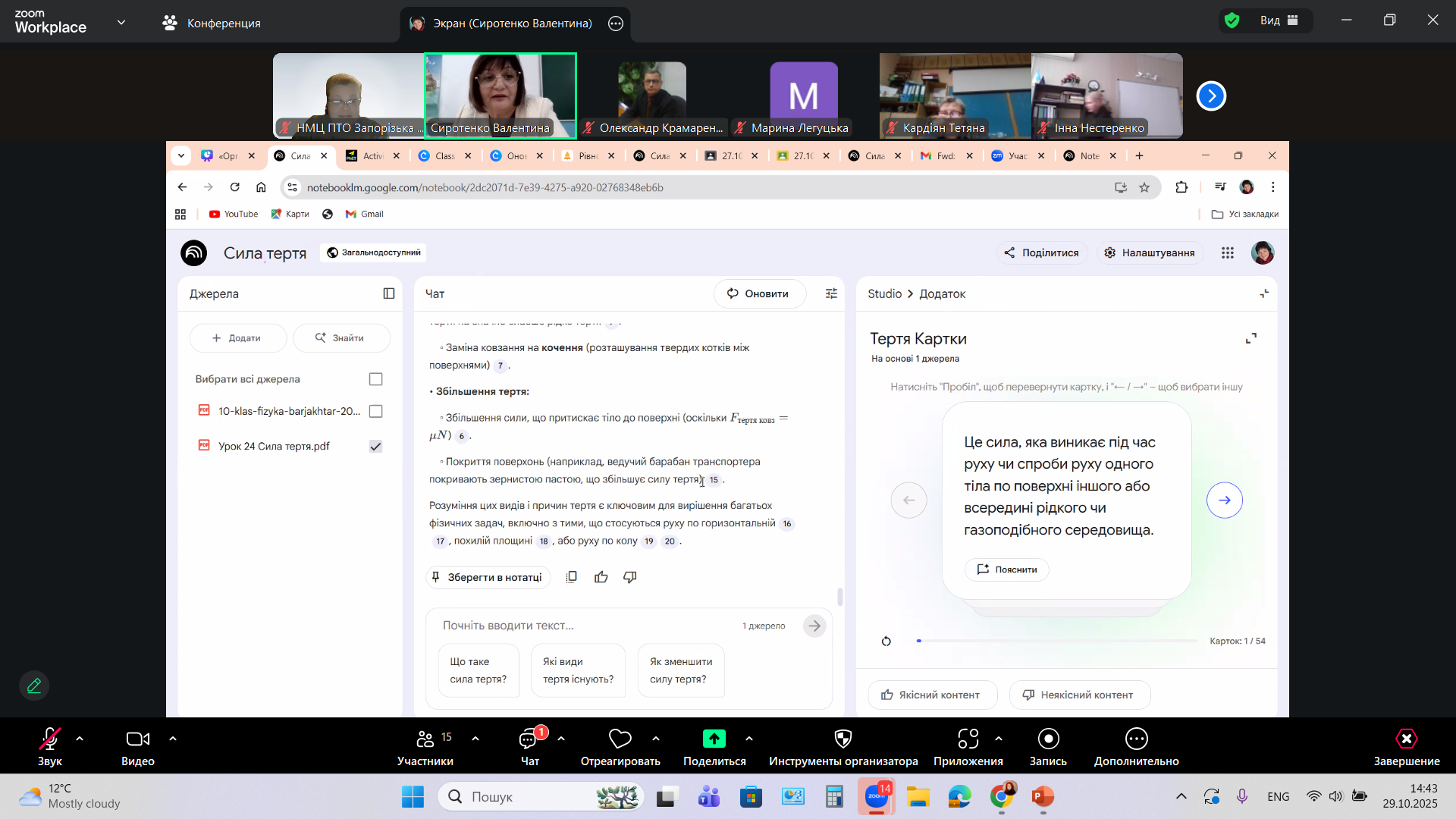Go to next flashcard with right arrow
This screenshot has width=1456, height=819.
[x=1224, y=500]
